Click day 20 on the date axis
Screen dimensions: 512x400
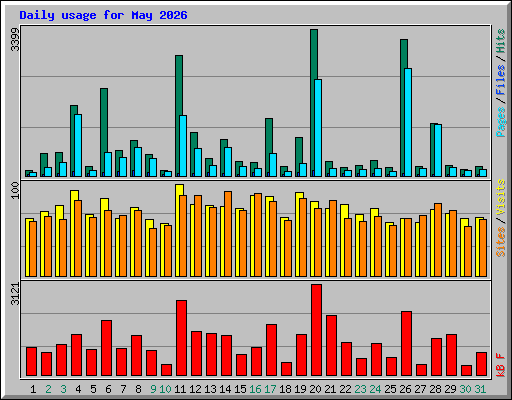315,389
